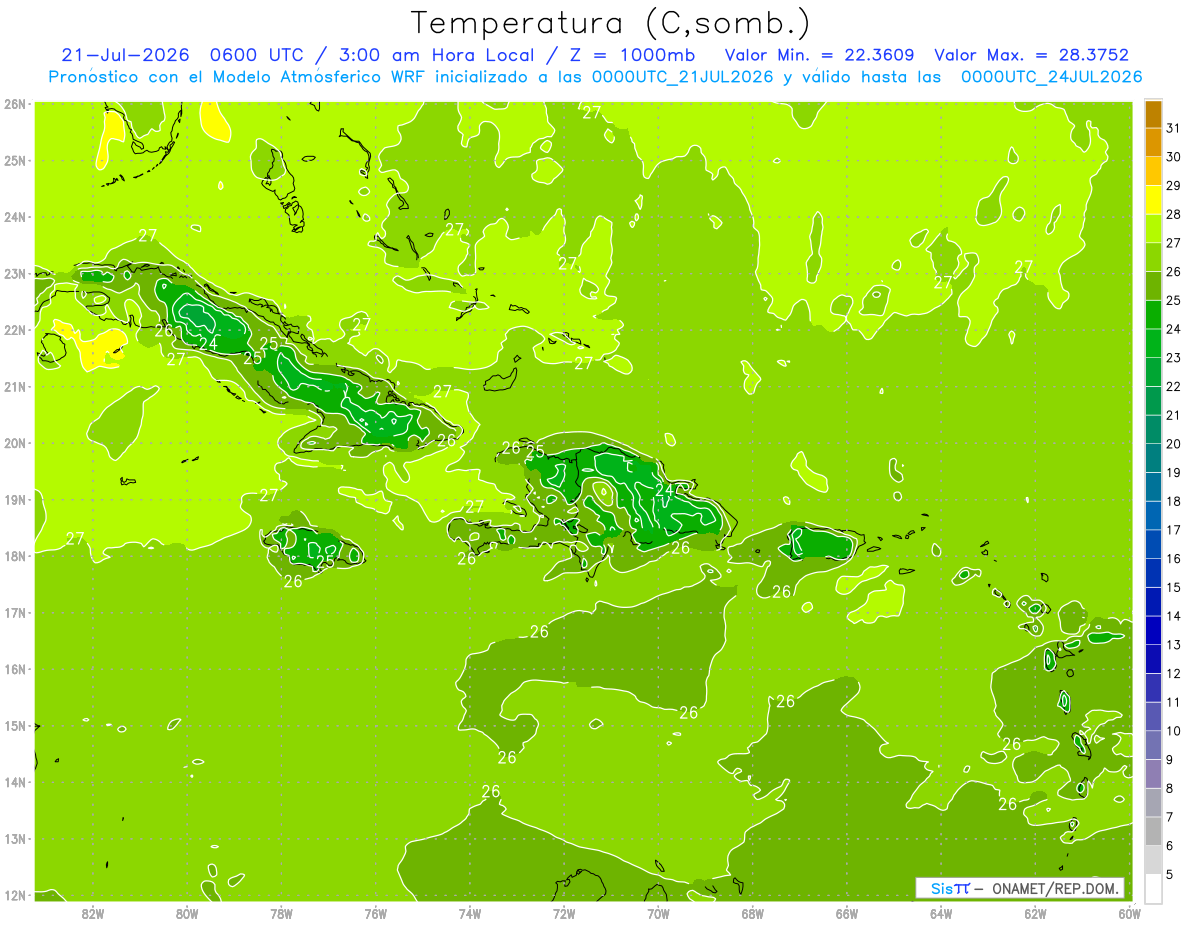1200x927 pixels.
Task: Click the 22N latitude axis label
Action: pos(14,330)
